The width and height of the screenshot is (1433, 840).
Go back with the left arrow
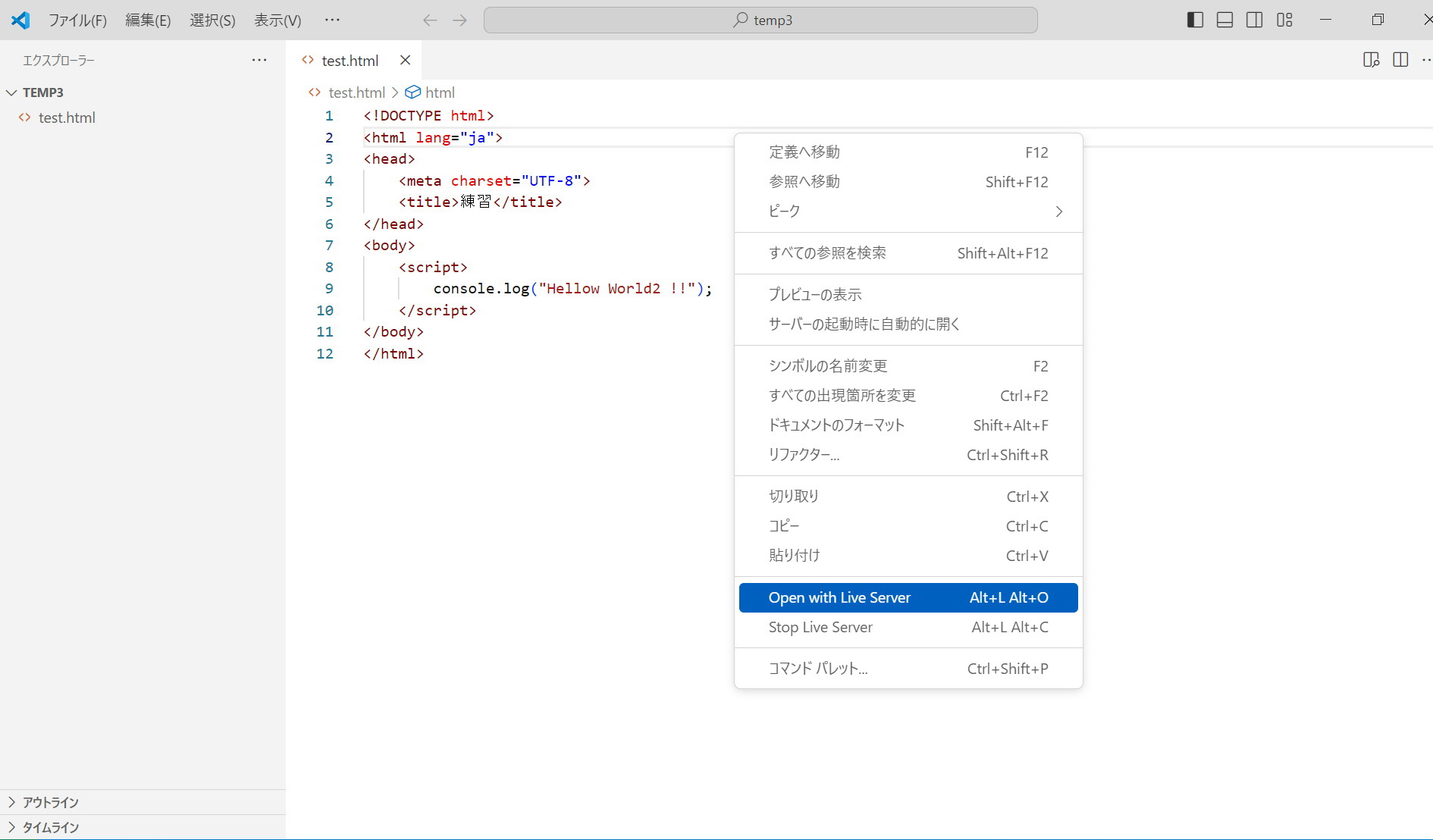click(430, 20)
